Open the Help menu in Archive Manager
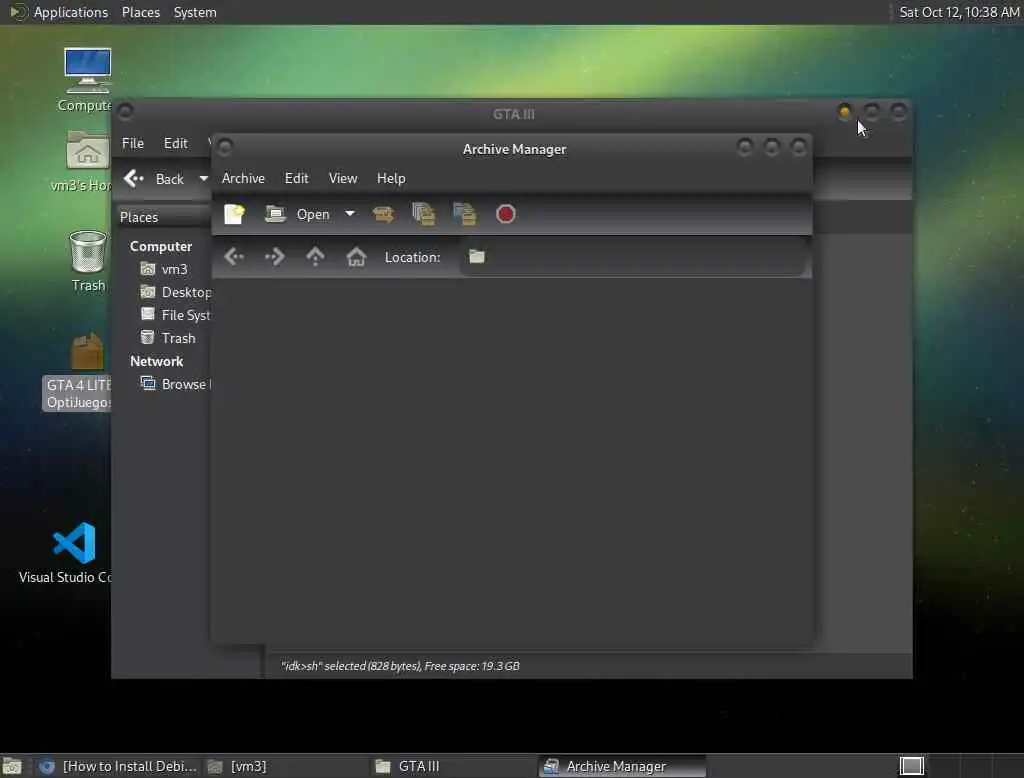The image size is (1024, 778). (391, 178)
